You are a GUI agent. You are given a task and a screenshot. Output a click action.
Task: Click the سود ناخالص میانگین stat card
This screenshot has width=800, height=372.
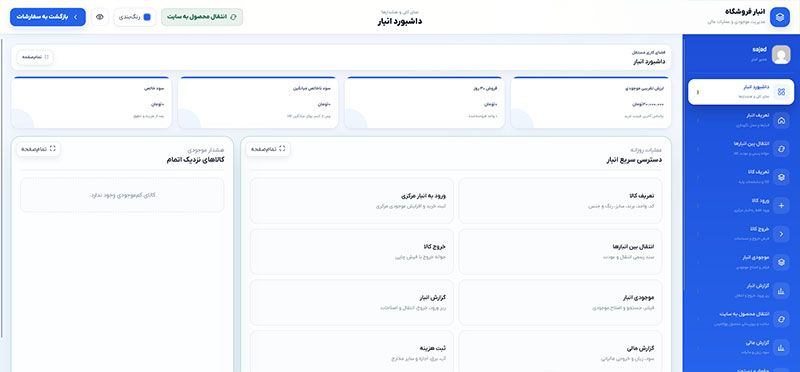pos(258,103)
